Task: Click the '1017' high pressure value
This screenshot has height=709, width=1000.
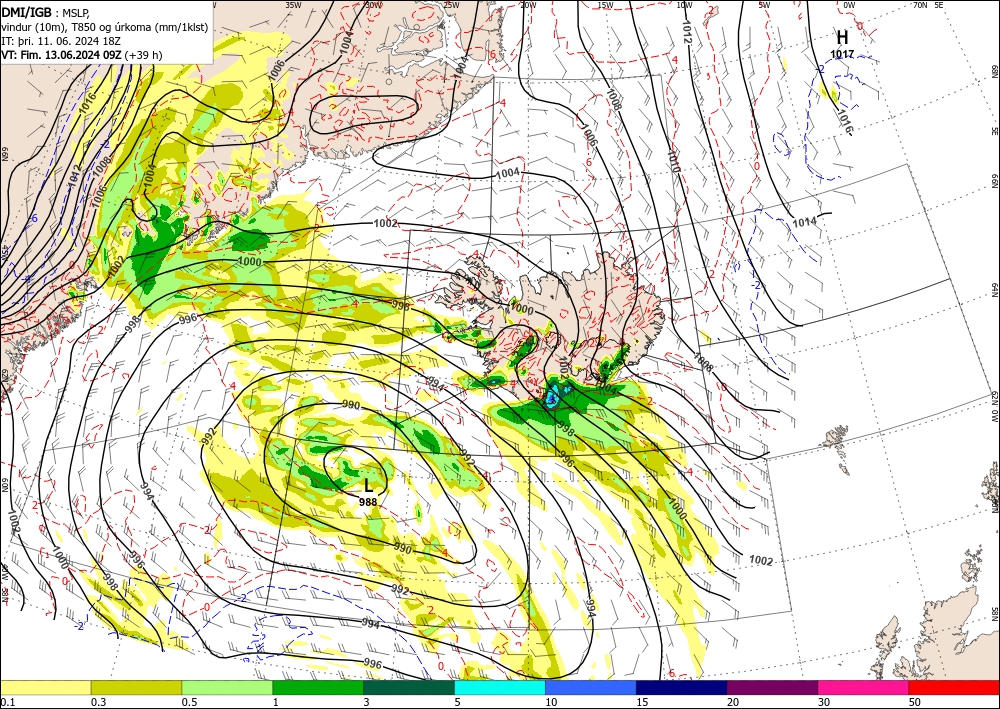Action: [x=842, y=55]
